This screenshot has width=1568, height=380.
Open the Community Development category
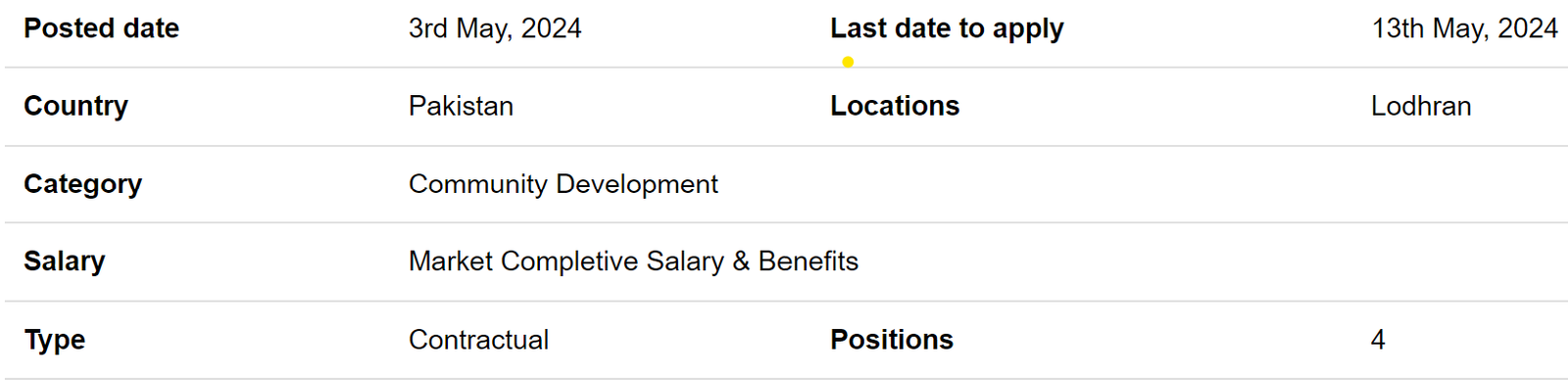(x=563, y=184)
